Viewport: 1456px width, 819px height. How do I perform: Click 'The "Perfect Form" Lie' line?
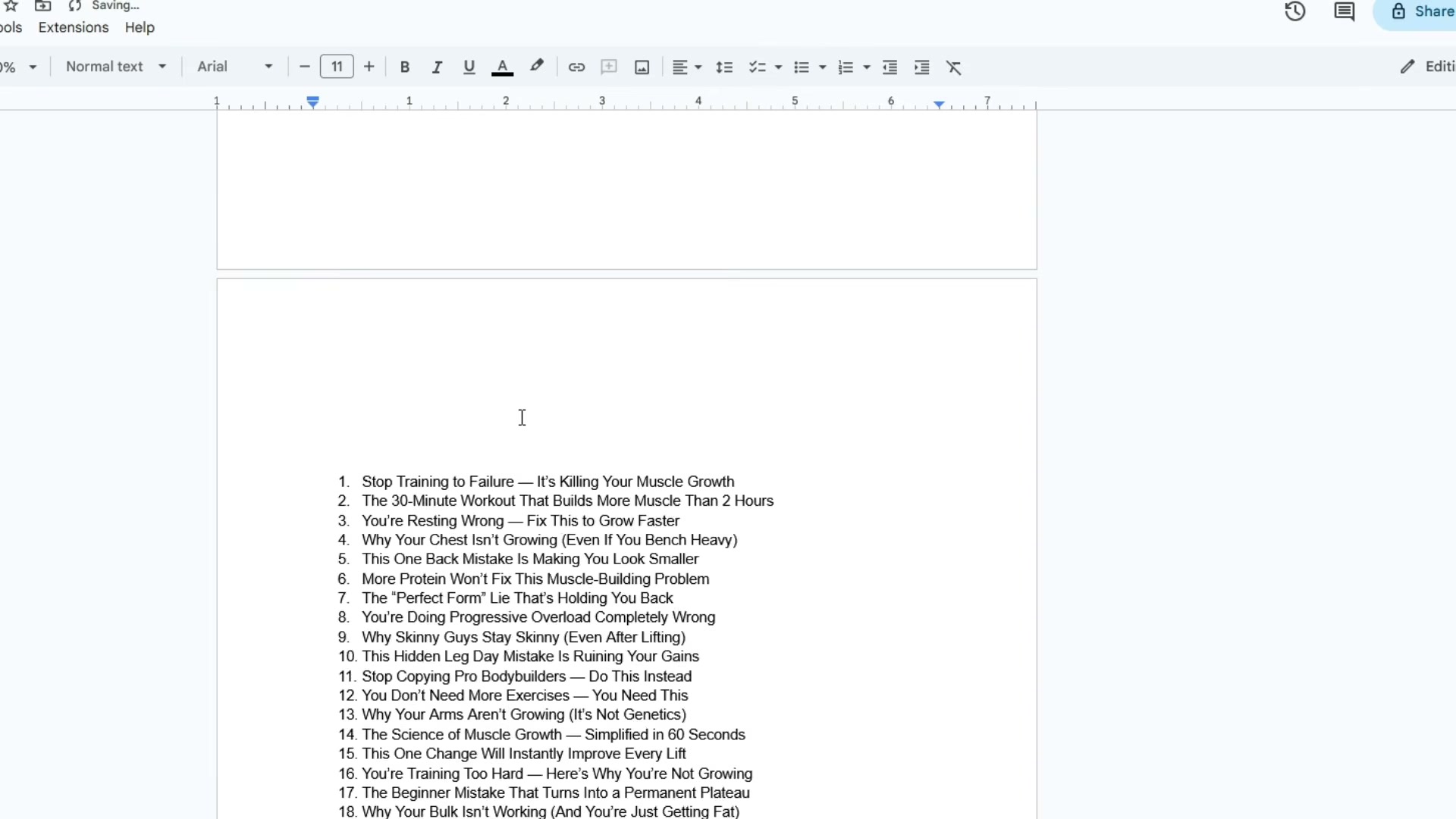517,598
